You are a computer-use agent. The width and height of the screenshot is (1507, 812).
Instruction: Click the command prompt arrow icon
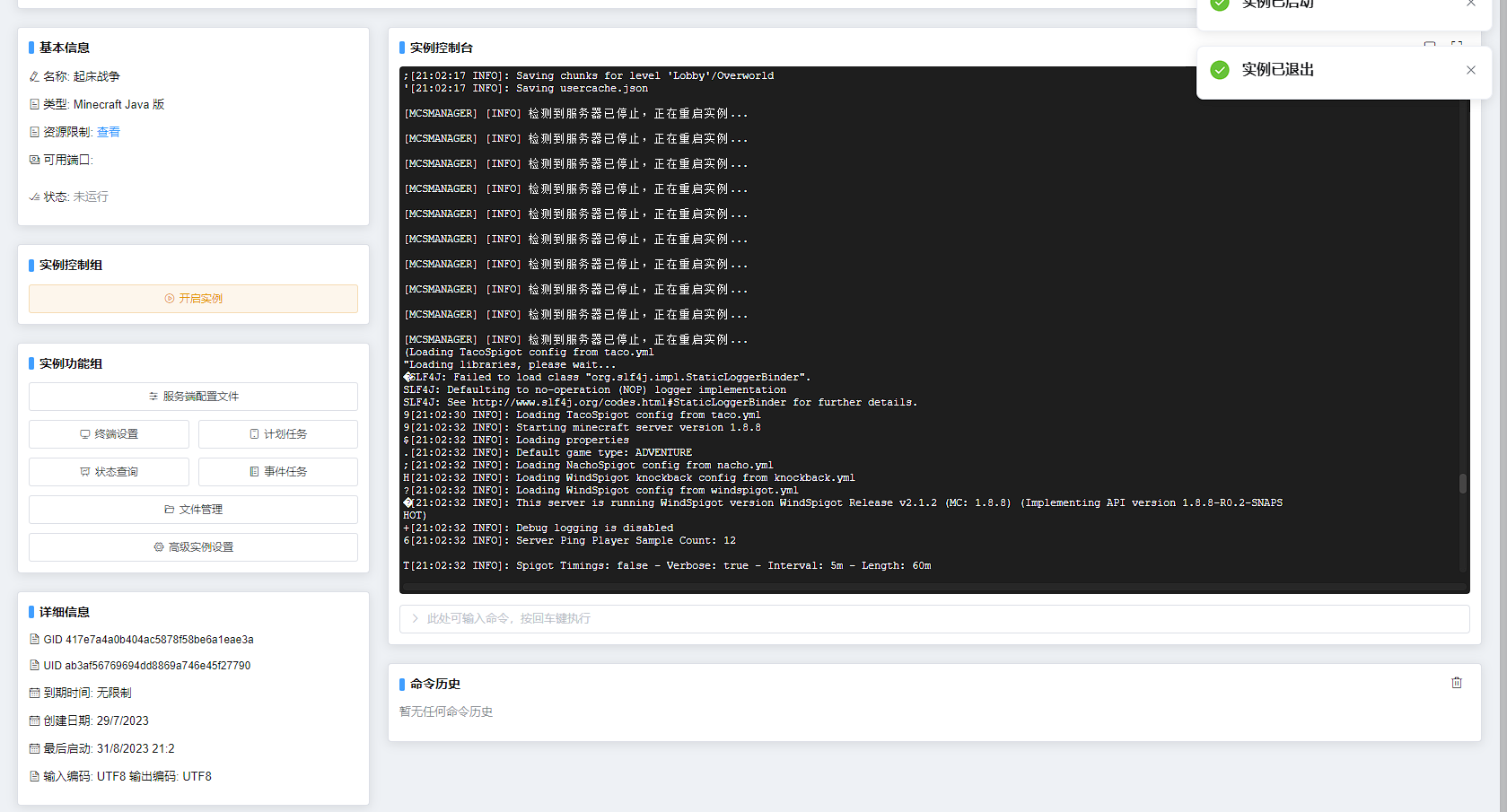tap(414, 618)
